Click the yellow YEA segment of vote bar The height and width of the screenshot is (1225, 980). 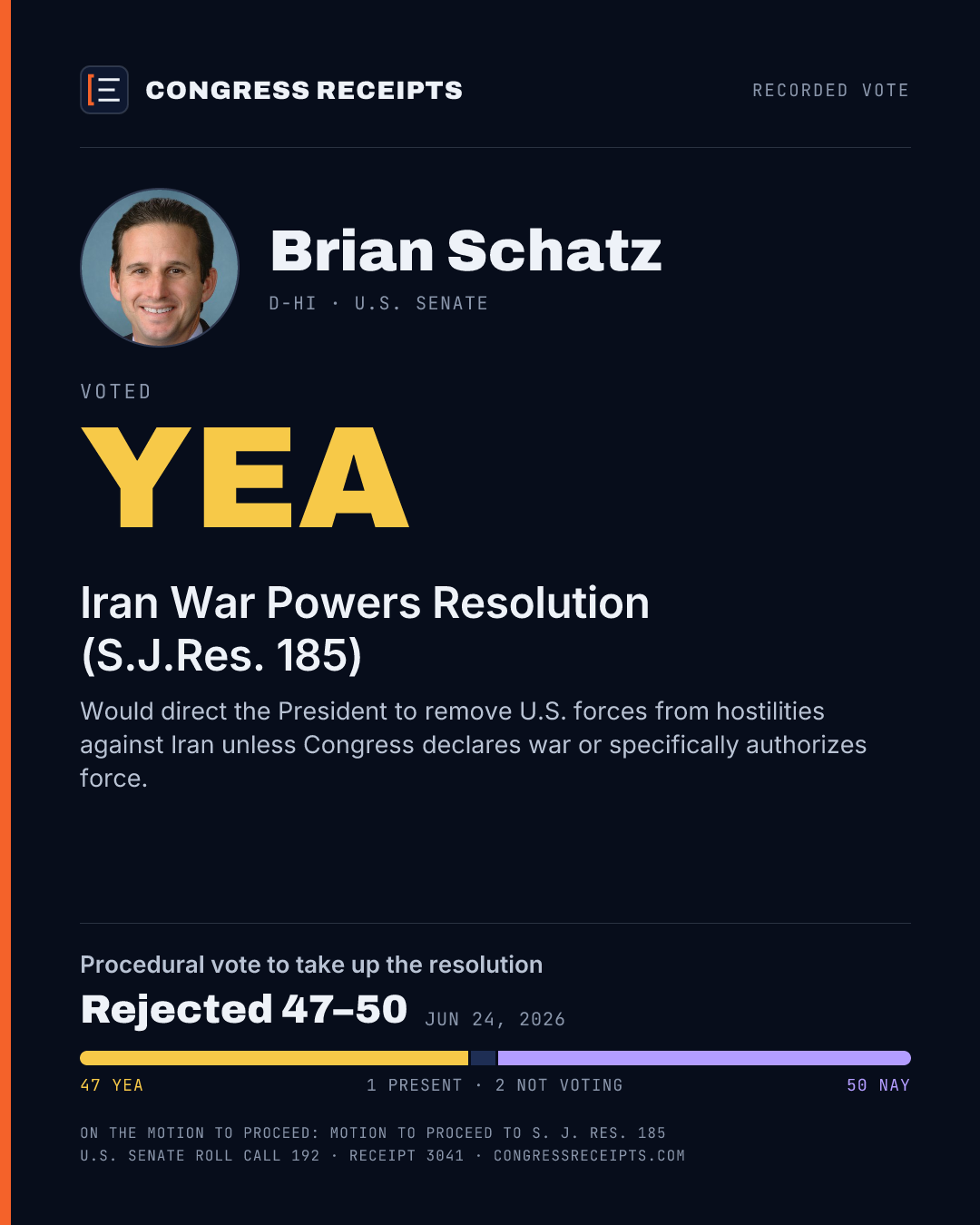coord(274,1058)
